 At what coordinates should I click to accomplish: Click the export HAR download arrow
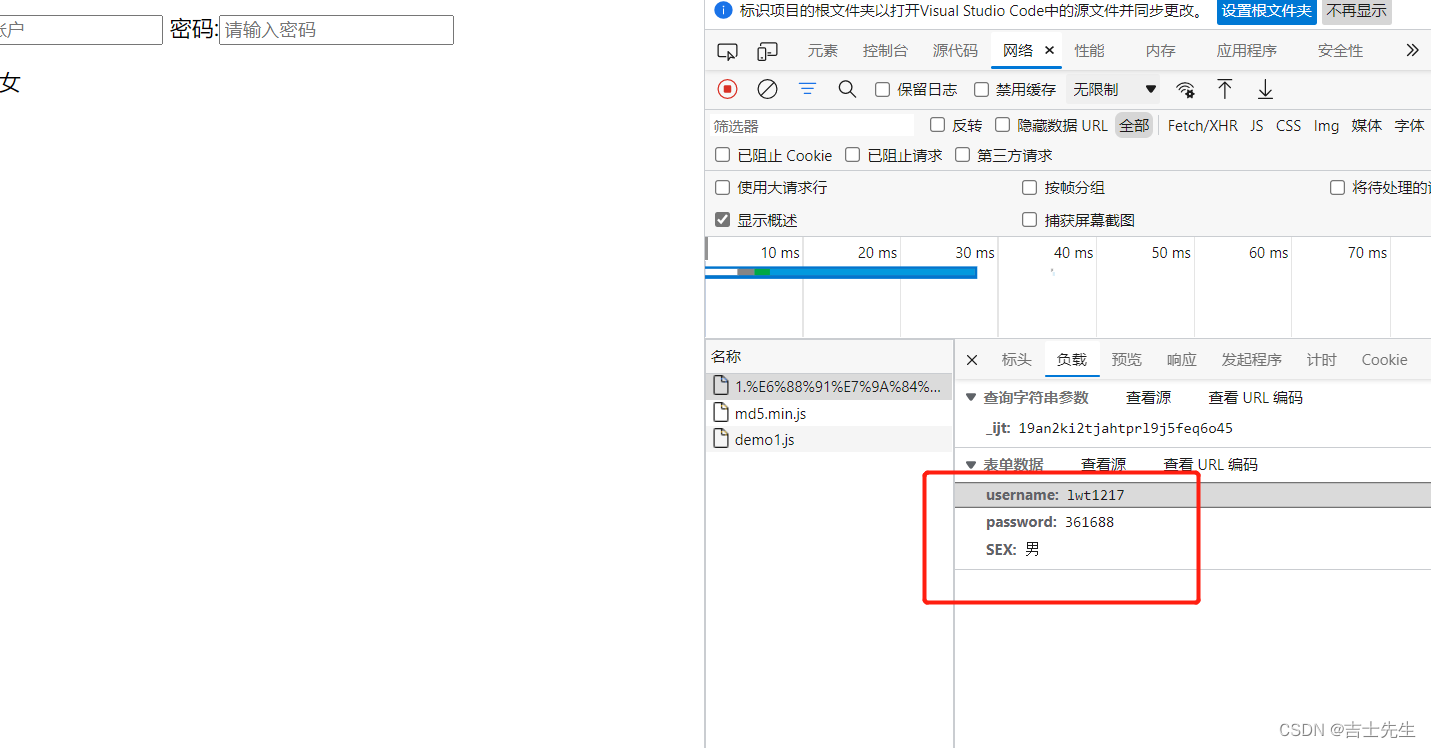(1265, 89)
